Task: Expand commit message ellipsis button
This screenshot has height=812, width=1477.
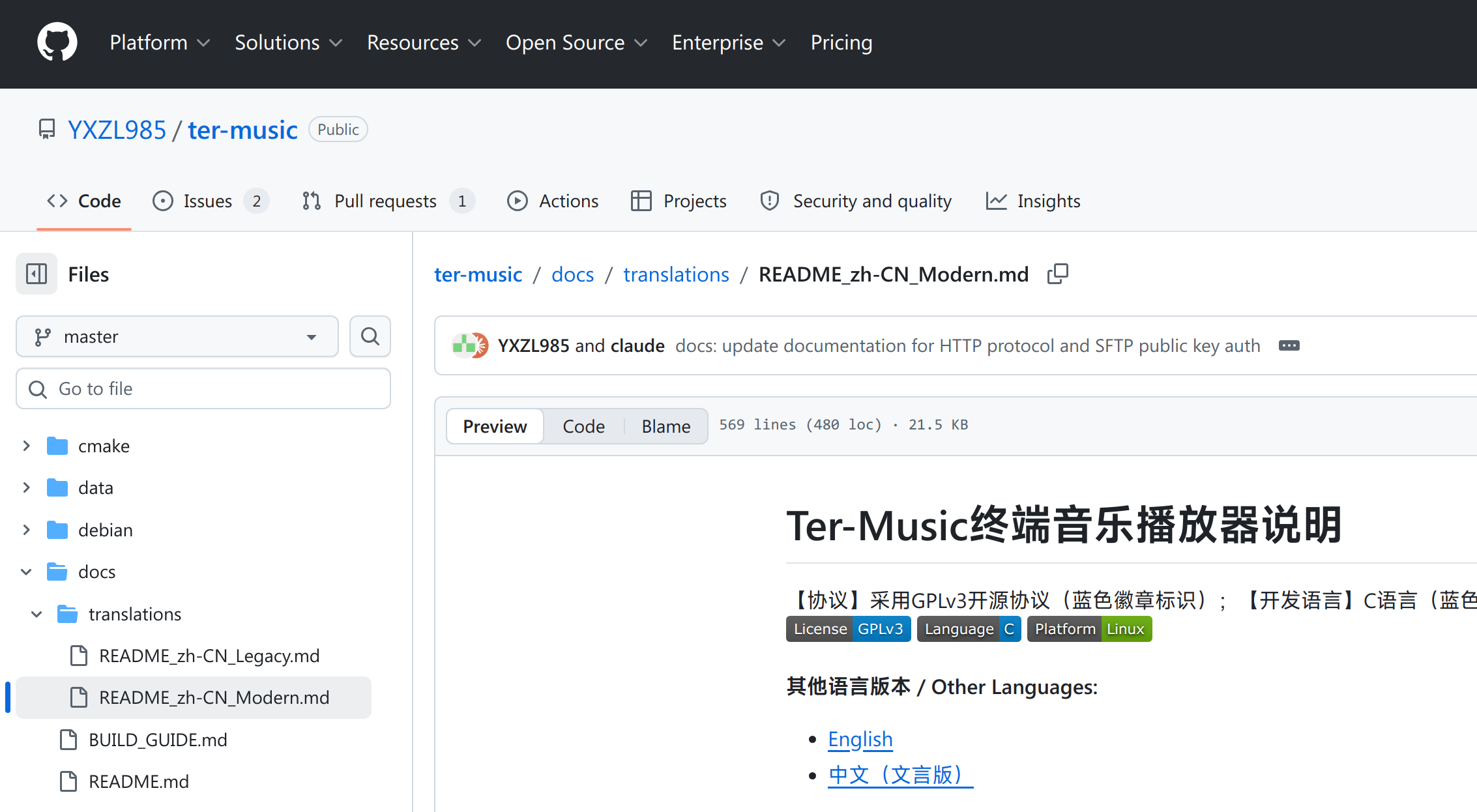Action: tap(1289, 345)
